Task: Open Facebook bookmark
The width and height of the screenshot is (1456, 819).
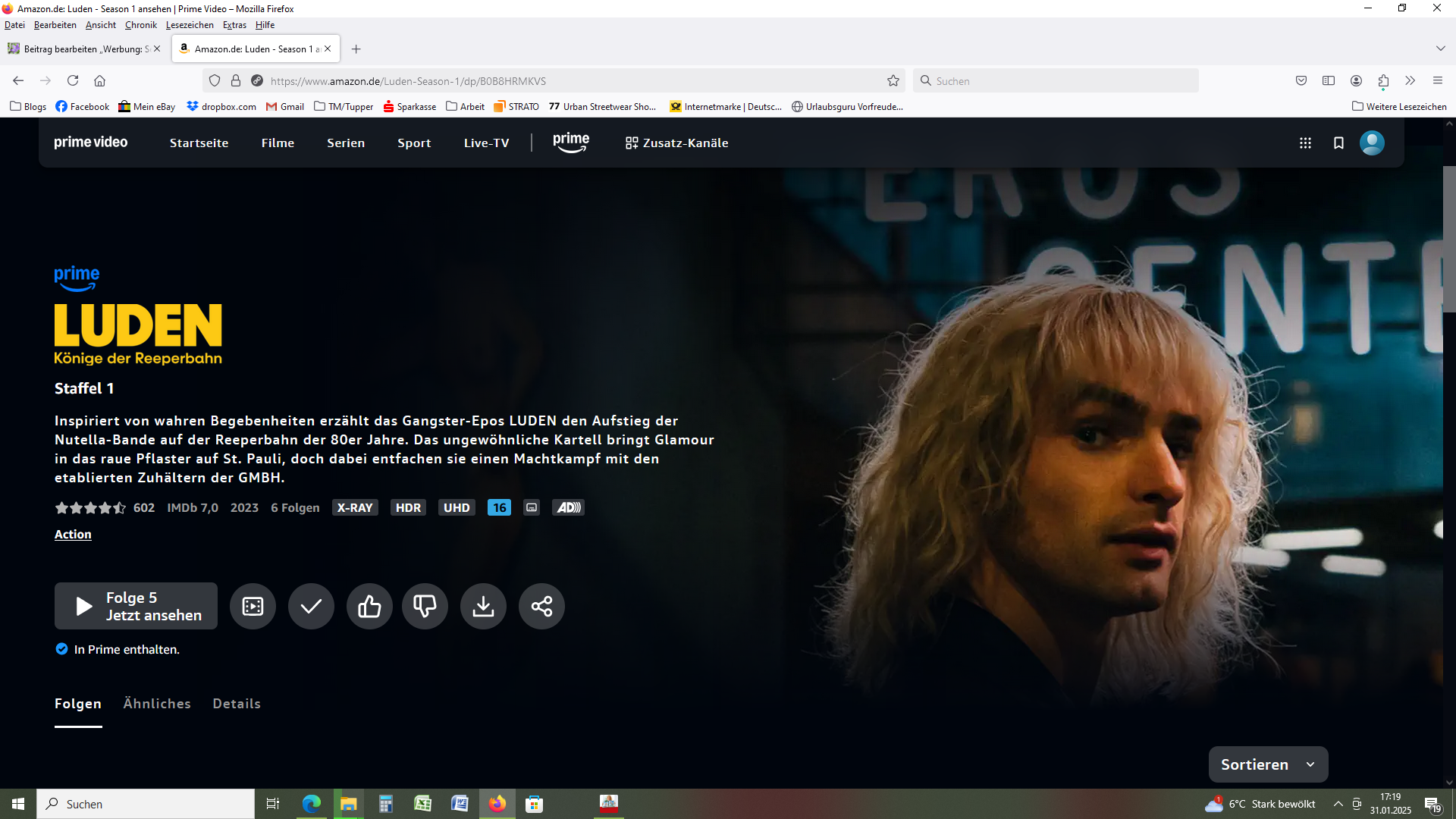Action: (x=82, y=107)
